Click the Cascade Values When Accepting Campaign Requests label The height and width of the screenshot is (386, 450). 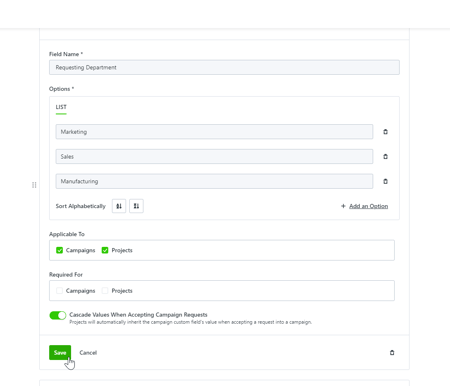(138, 315)
